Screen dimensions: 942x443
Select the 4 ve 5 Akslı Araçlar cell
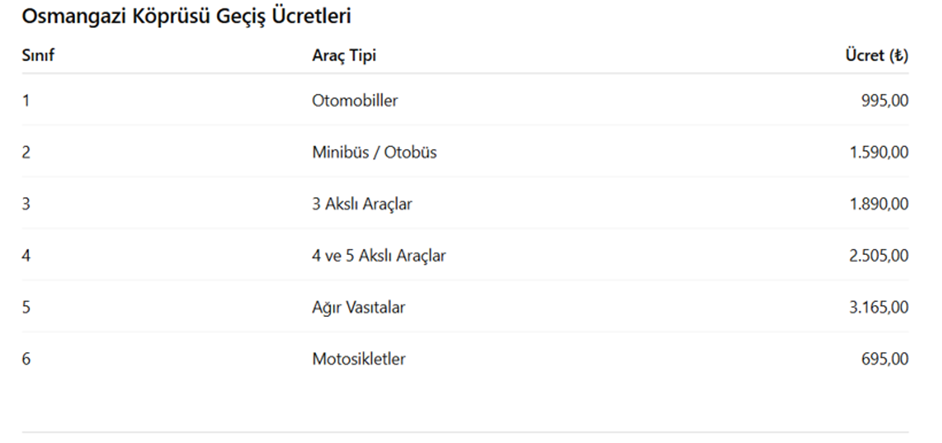point(379,256)
